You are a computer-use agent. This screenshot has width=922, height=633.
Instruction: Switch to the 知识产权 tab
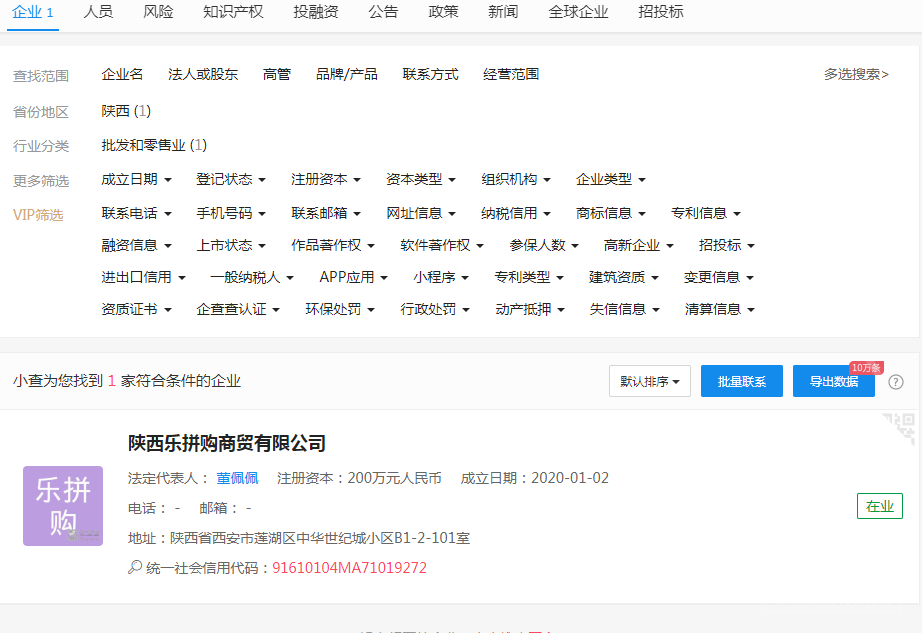point(233,12)
